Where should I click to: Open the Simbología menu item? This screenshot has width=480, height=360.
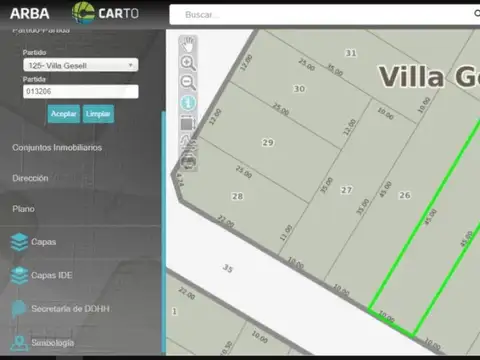click(53, 343)
